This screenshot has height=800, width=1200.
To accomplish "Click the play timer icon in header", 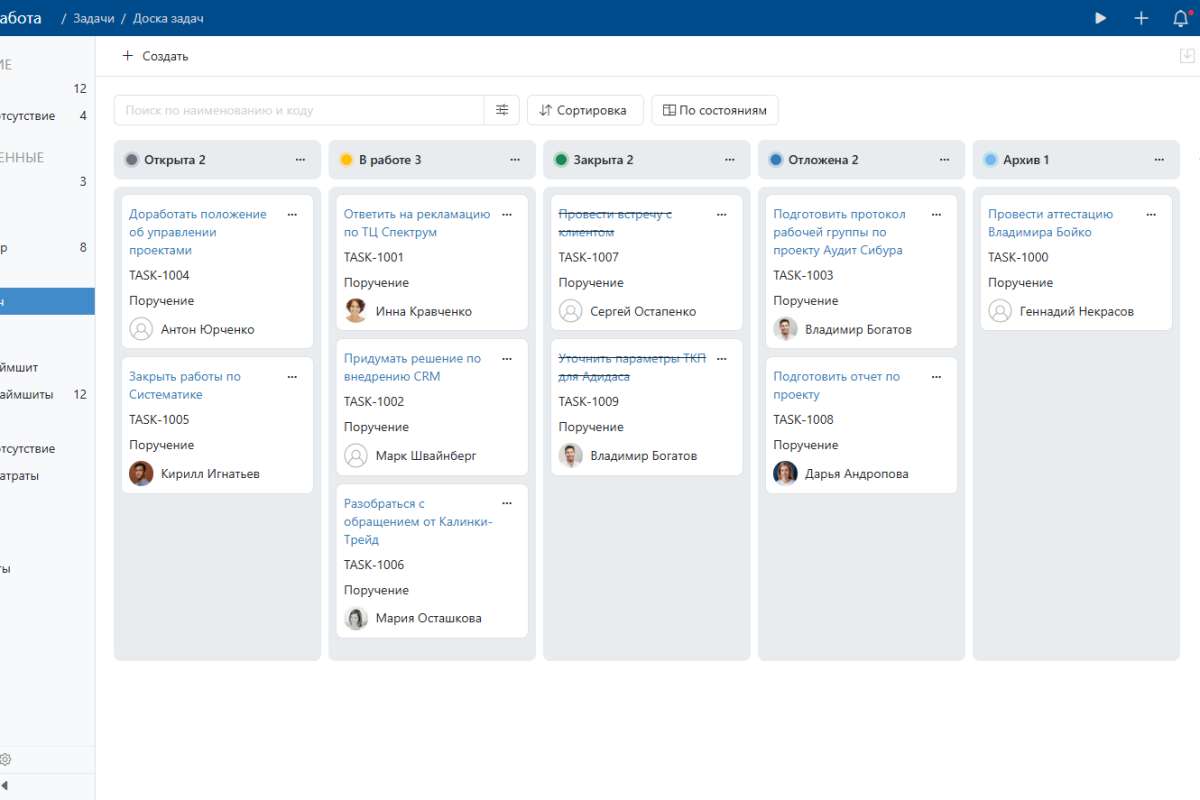I will pos(1101,18).
